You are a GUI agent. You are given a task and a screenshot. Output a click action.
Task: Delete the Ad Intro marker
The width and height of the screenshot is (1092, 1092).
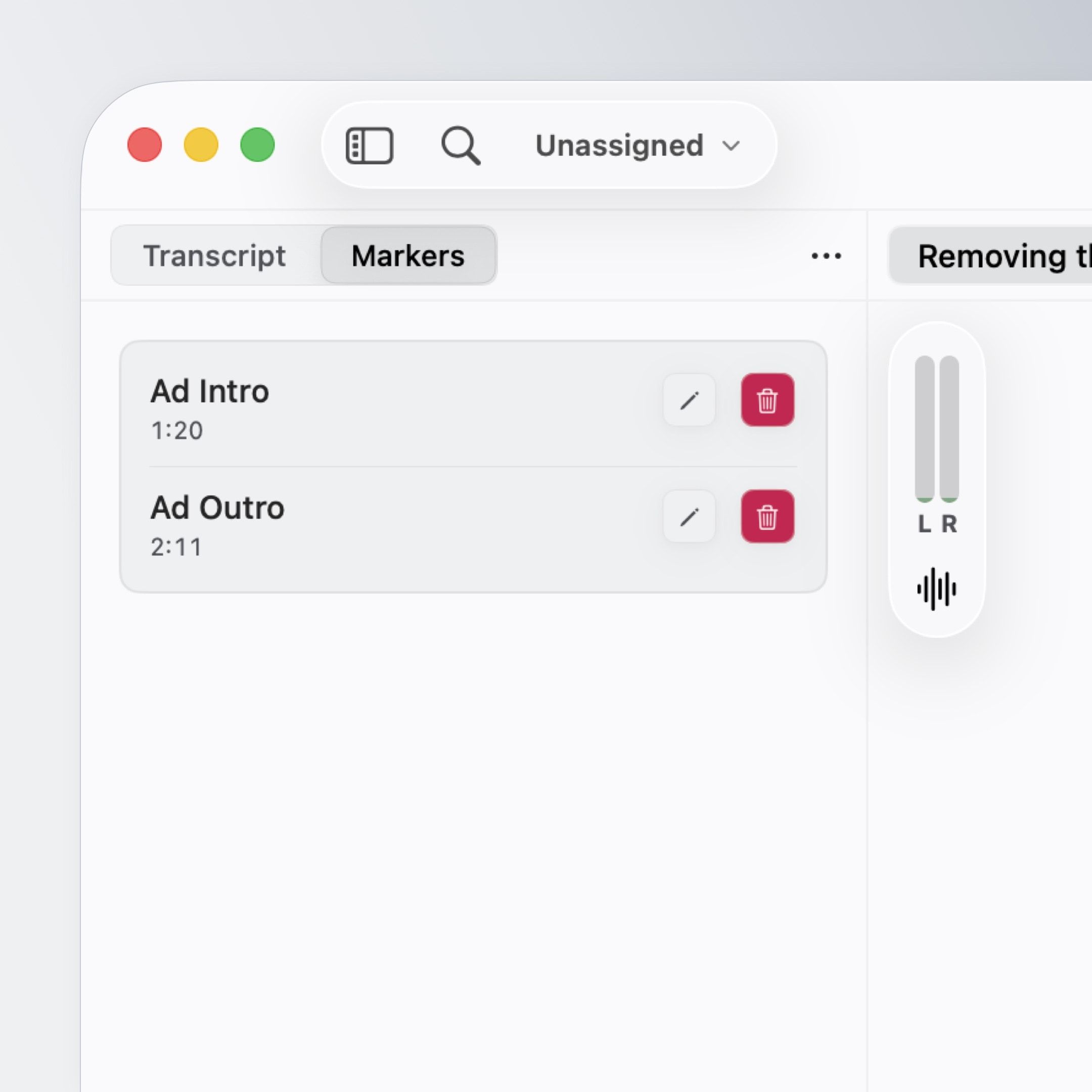[767, 400]
